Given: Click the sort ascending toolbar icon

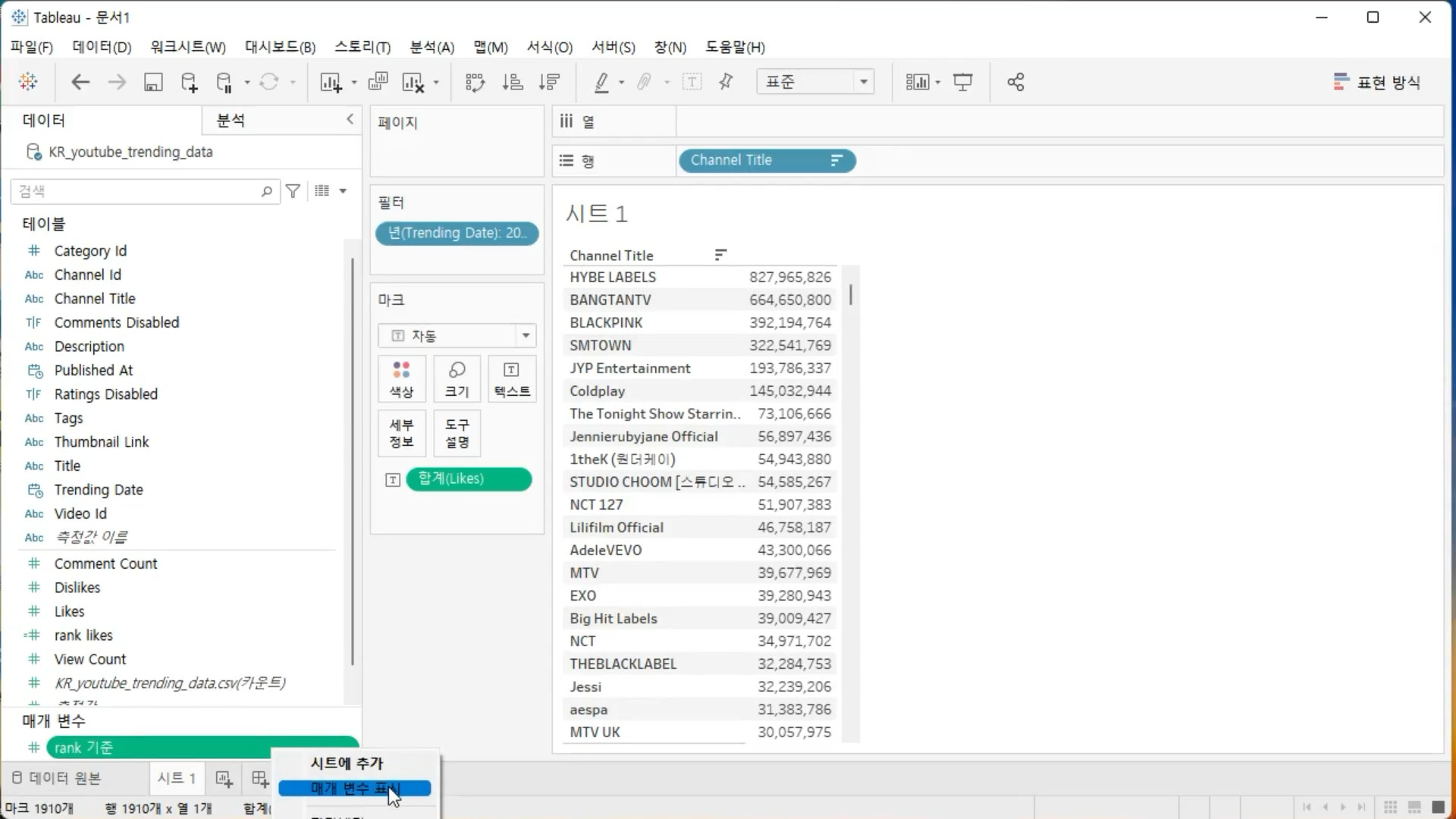Looking at the screenshot, I should [x=513, y=82].
